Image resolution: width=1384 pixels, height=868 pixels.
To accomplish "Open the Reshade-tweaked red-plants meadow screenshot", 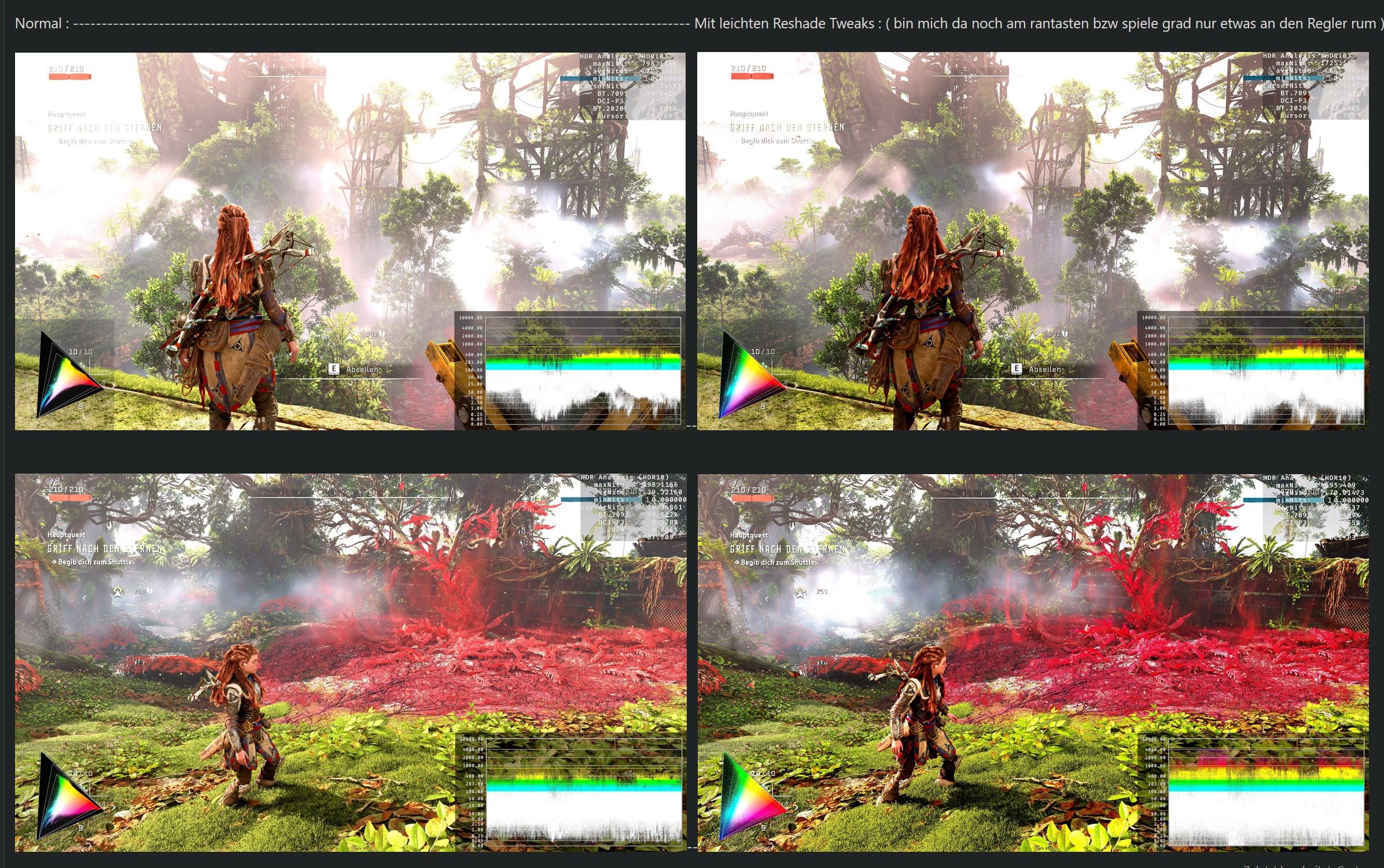I will (x=1033, y=663).
